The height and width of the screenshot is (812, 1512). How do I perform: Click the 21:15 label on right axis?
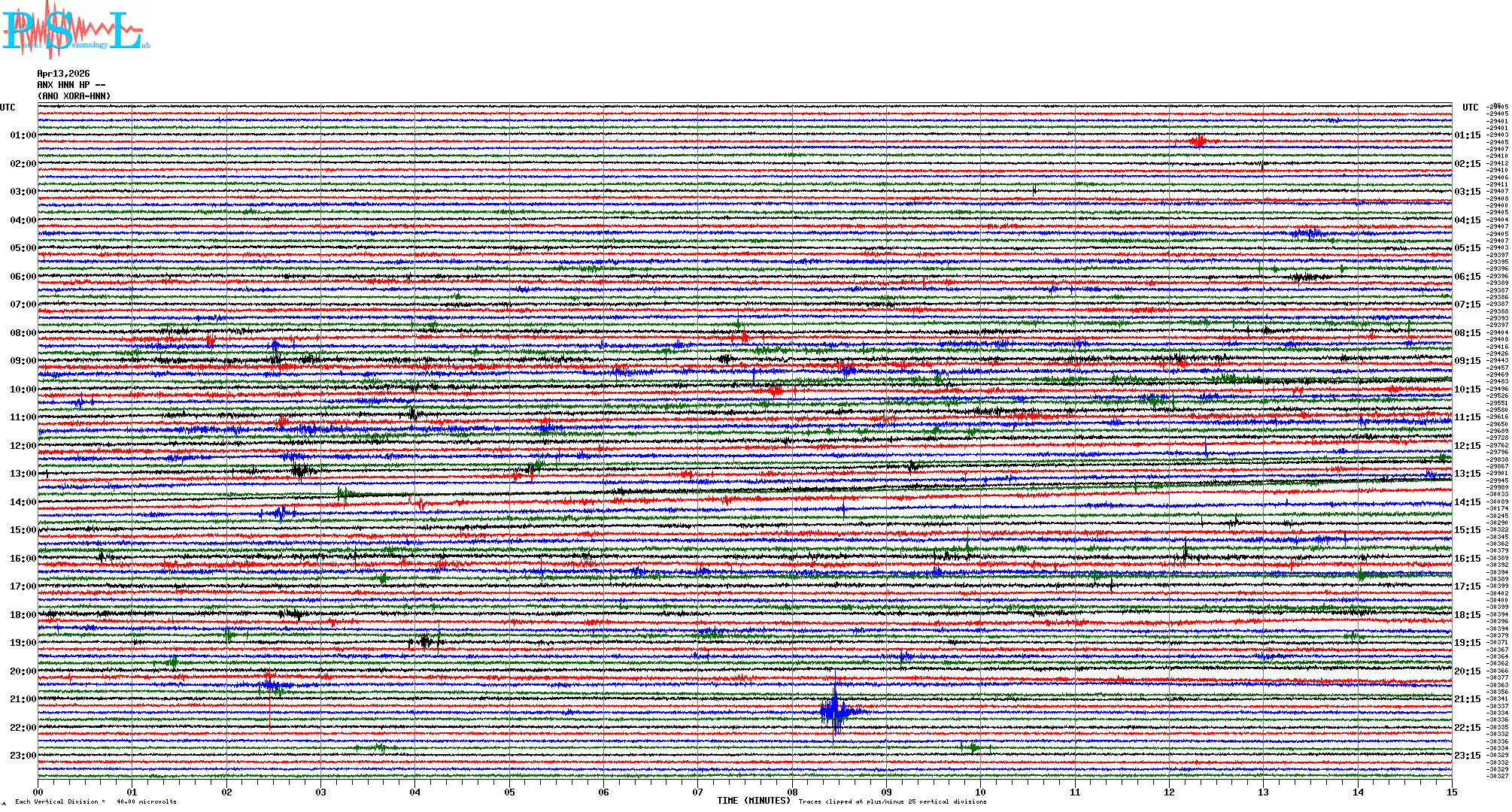[1467, 699]
